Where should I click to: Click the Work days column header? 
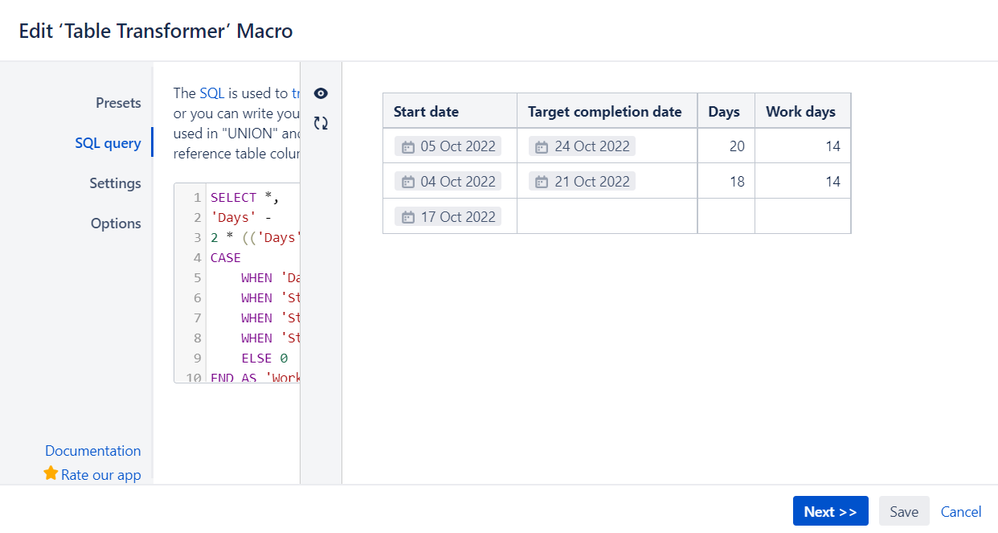(x=801, y=111)
